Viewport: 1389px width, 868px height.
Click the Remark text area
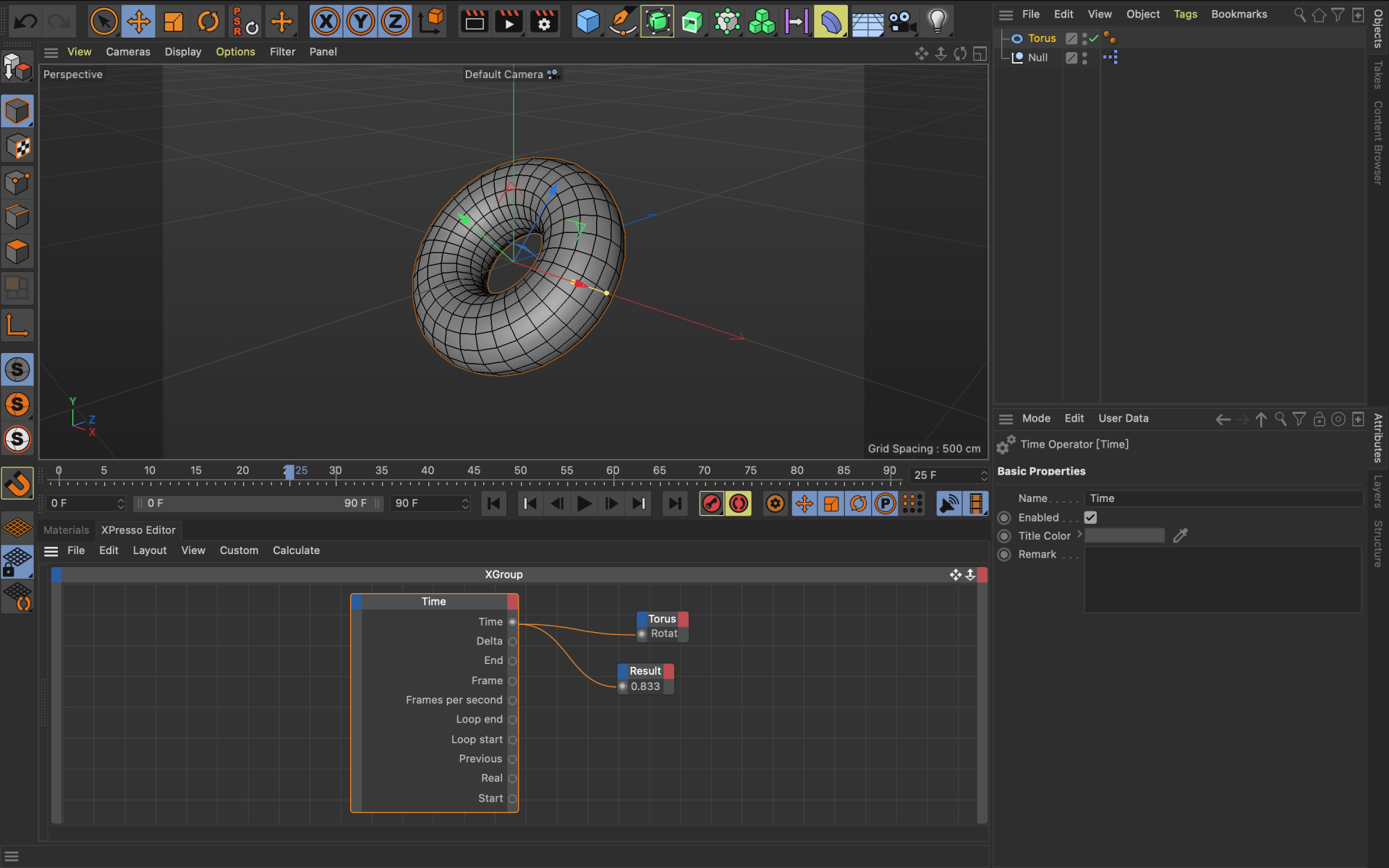tap(1223, 579)
